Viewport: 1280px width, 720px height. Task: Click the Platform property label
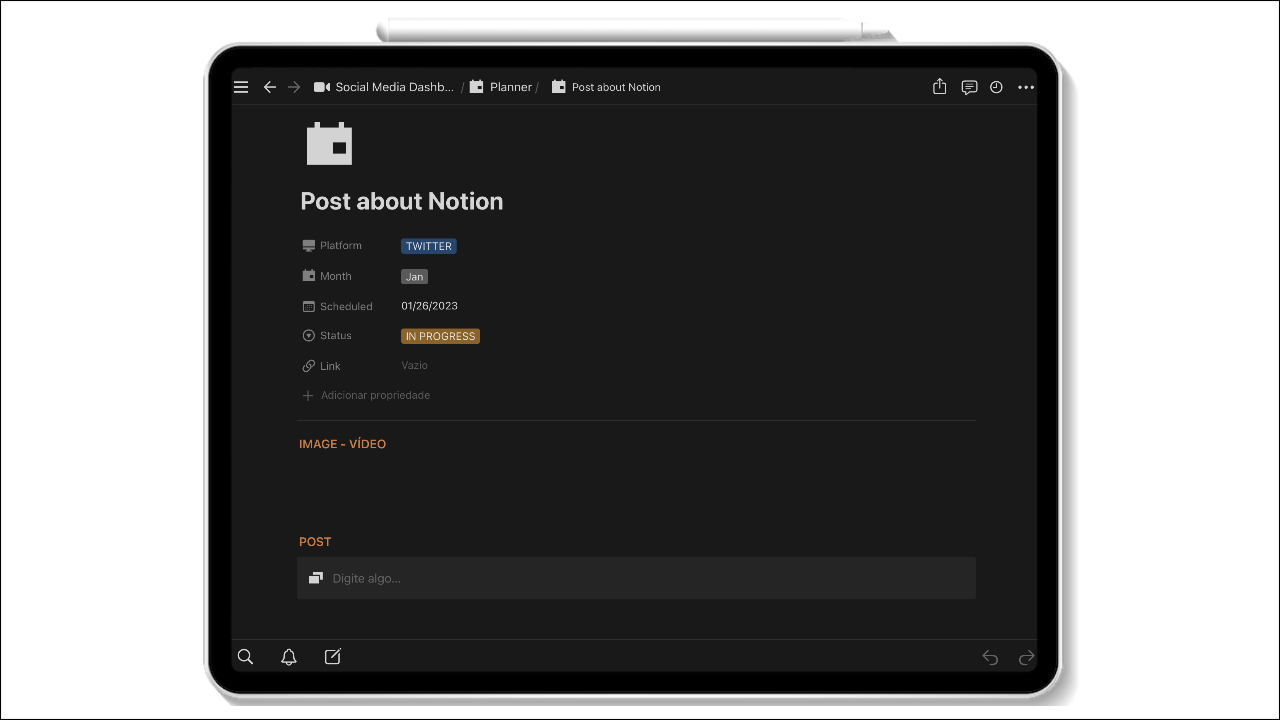[x=332, y=246]
